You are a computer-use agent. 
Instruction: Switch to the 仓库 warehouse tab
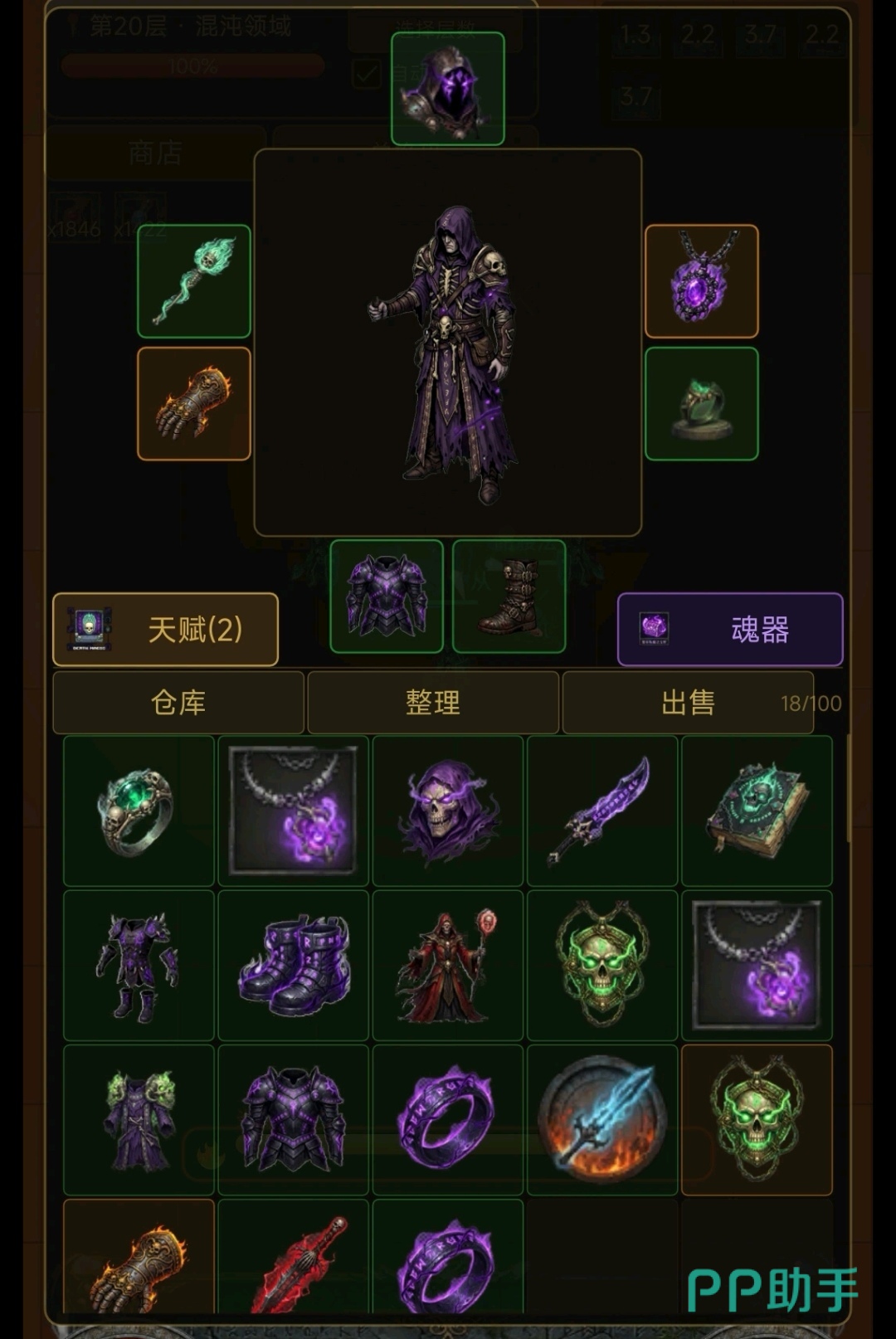pyautogui.click(x=178, y=703)
